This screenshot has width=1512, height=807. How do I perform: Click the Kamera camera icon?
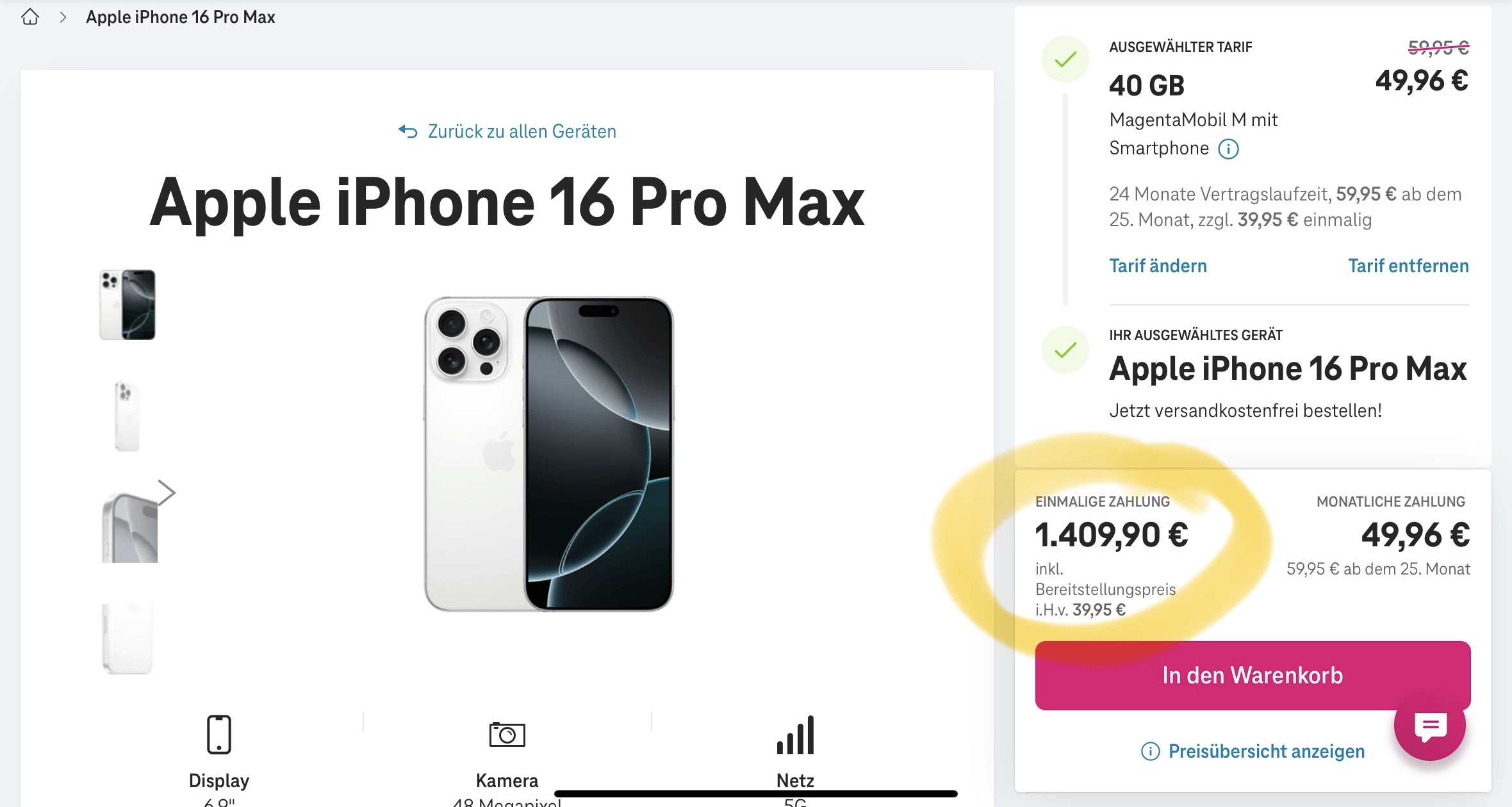point(507,734)
